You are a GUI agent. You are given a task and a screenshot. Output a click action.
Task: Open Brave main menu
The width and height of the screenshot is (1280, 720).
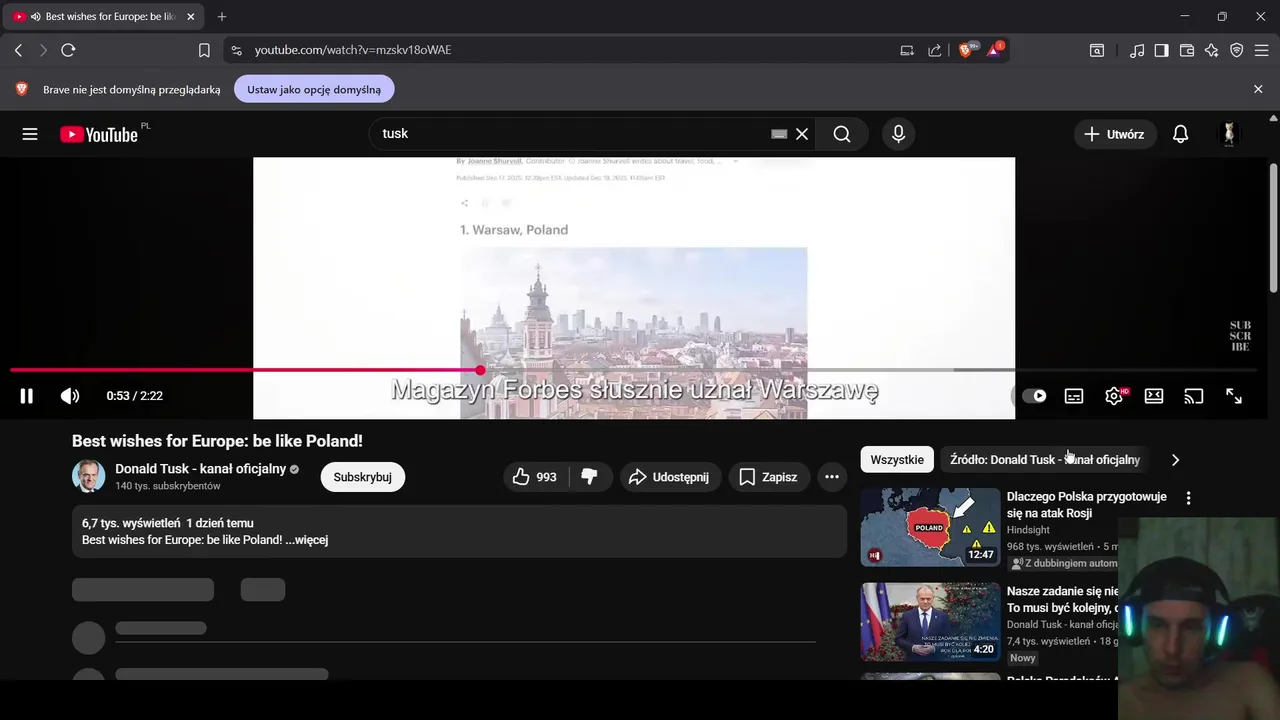1262,50
